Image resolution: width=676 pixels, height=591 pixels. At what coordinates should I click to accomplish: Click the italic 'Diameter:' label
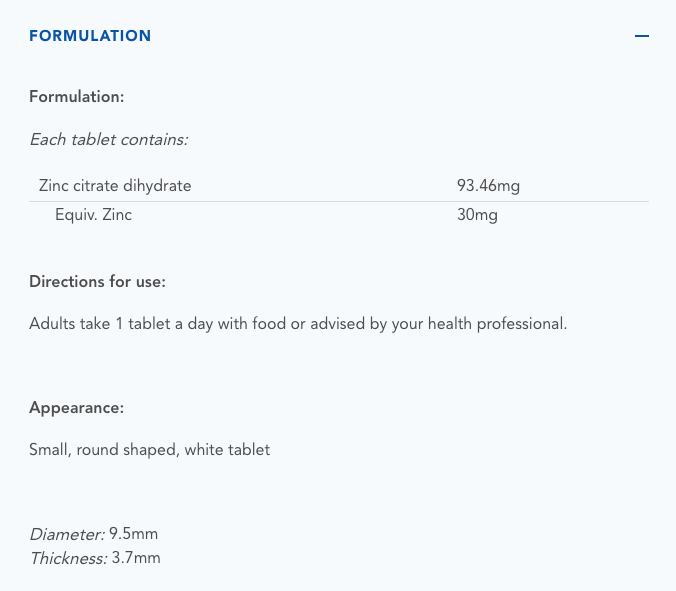(66, 535)
